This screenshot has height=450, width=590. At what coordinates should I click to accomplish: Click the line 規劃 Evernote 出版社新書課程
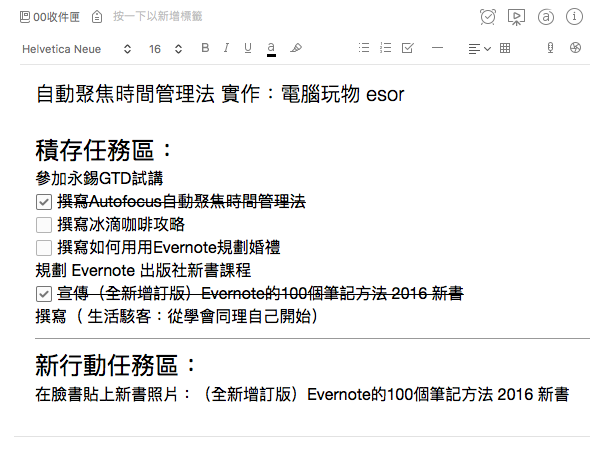(x=143, y=271)
